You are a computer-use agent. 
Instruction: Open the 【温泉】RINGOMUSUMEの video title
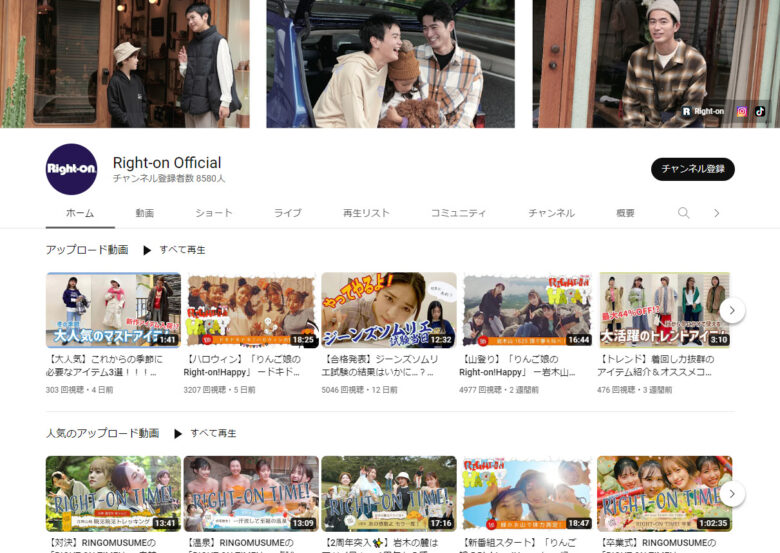[x=239, y=545]
